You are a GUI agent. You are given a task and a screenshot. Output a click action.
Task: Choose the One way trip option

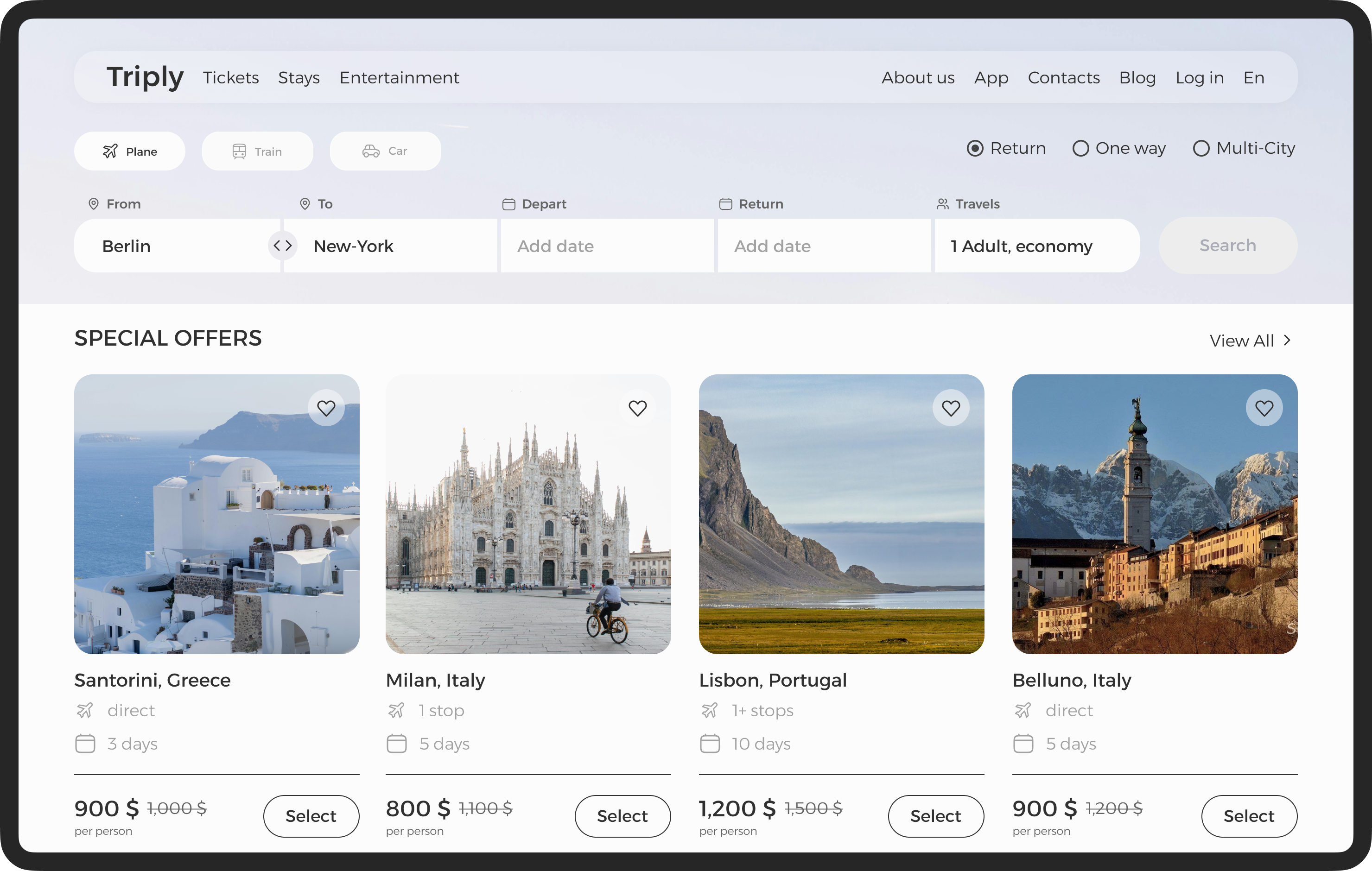click(1080, 149)
